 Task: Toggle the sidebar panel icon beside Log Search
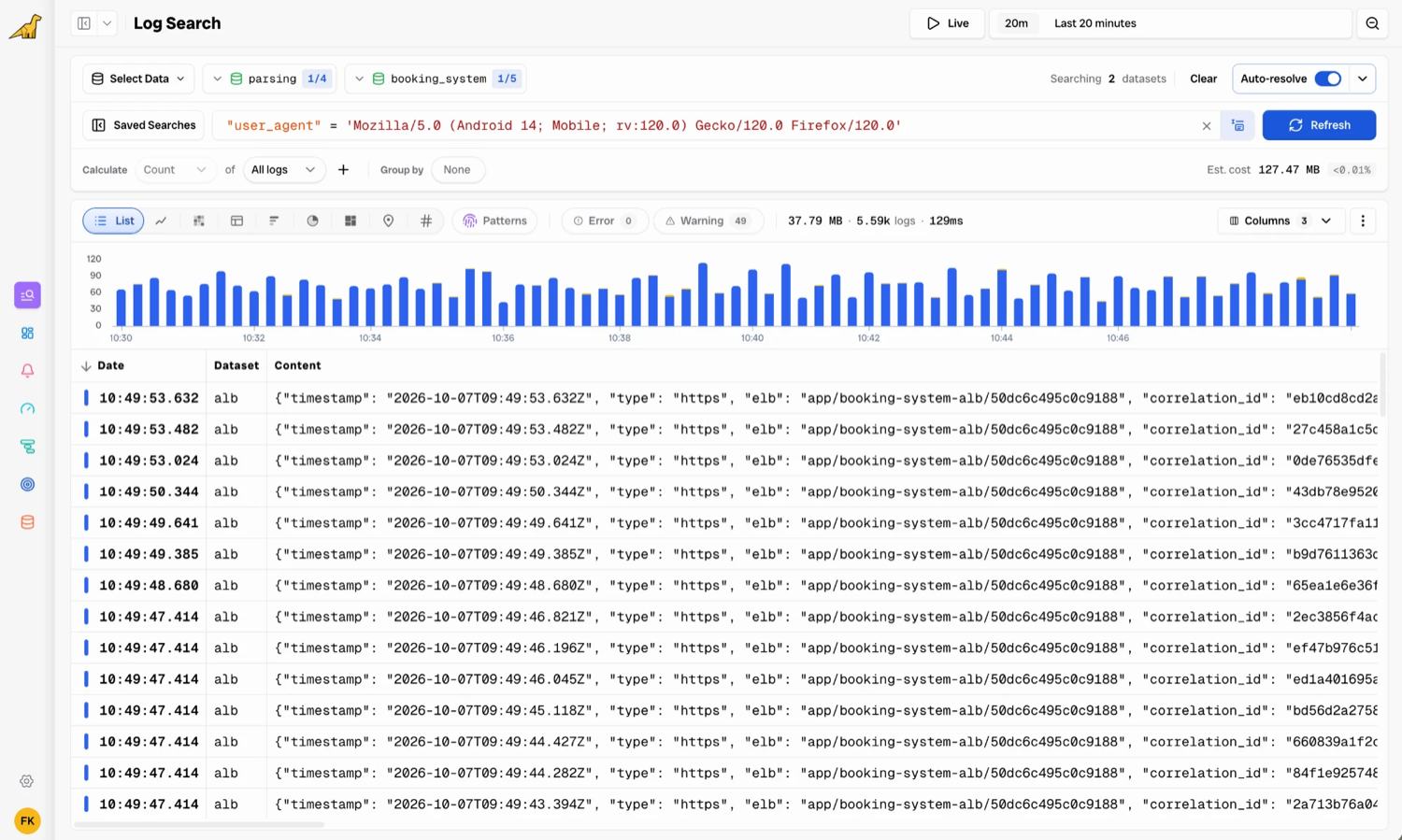84,23
